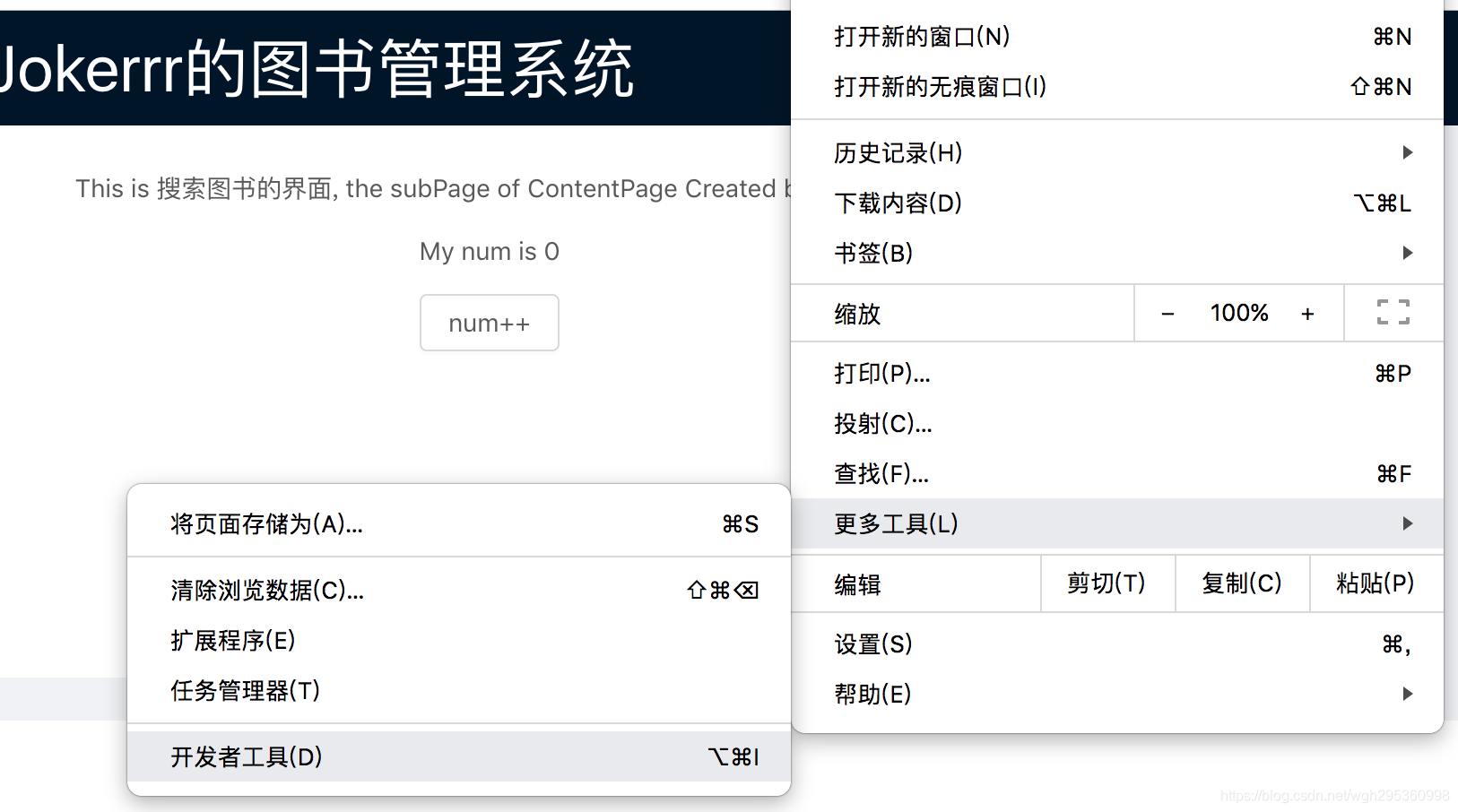Select 清除浏览数据(C)... in submenu

pos(459,591)
